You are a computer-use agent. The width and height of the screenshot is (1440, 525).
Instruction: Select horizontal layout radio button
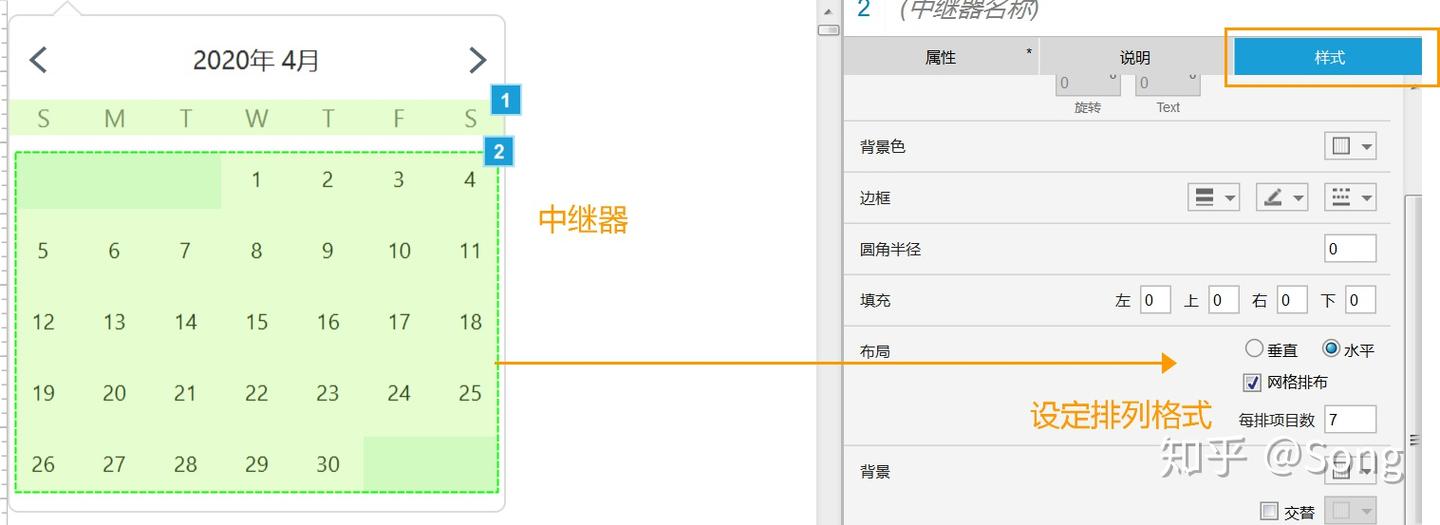tap(1331, 349)
